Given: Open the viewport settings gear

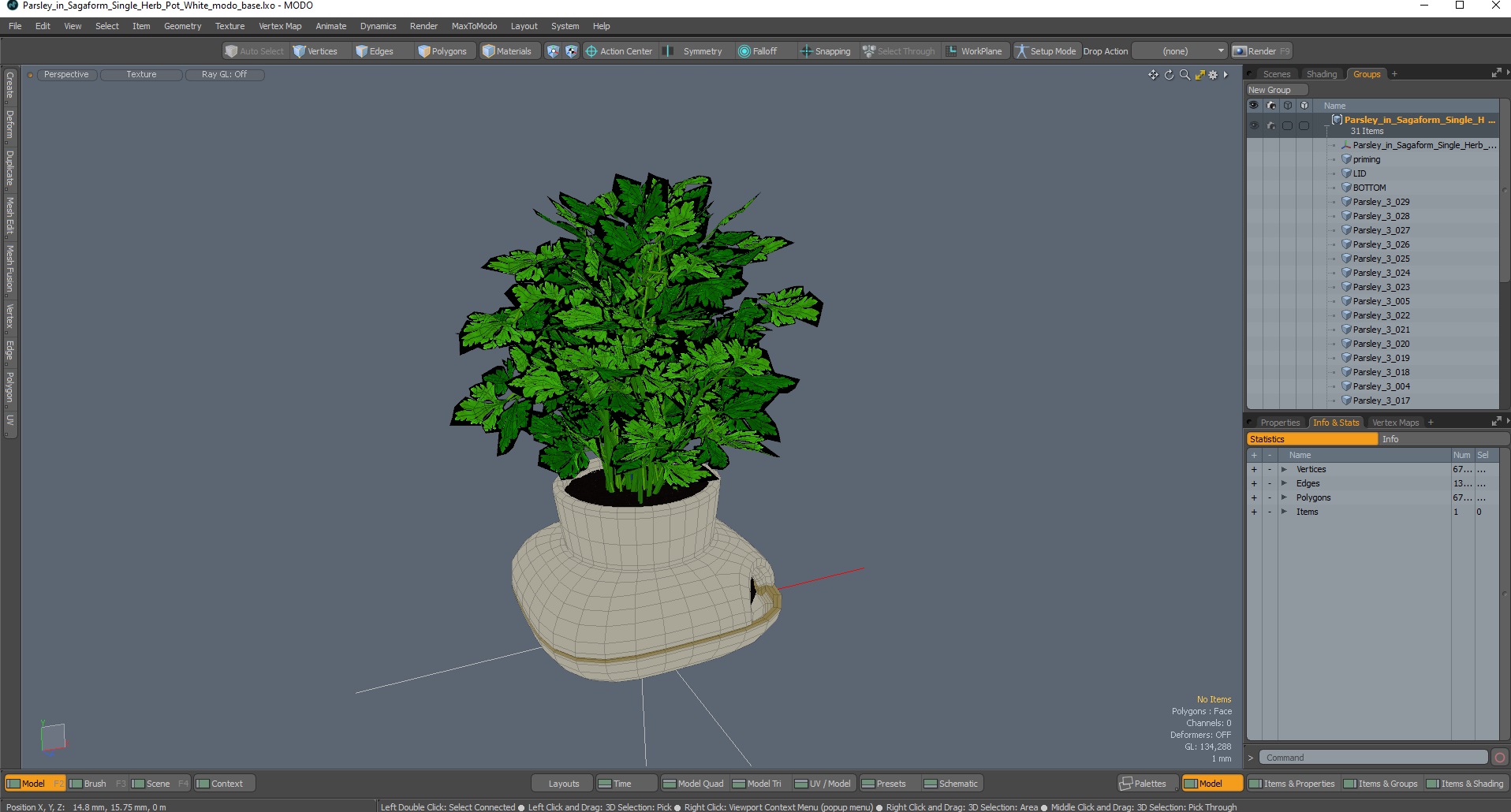Looking at the screenshot, I should 1213,75.
